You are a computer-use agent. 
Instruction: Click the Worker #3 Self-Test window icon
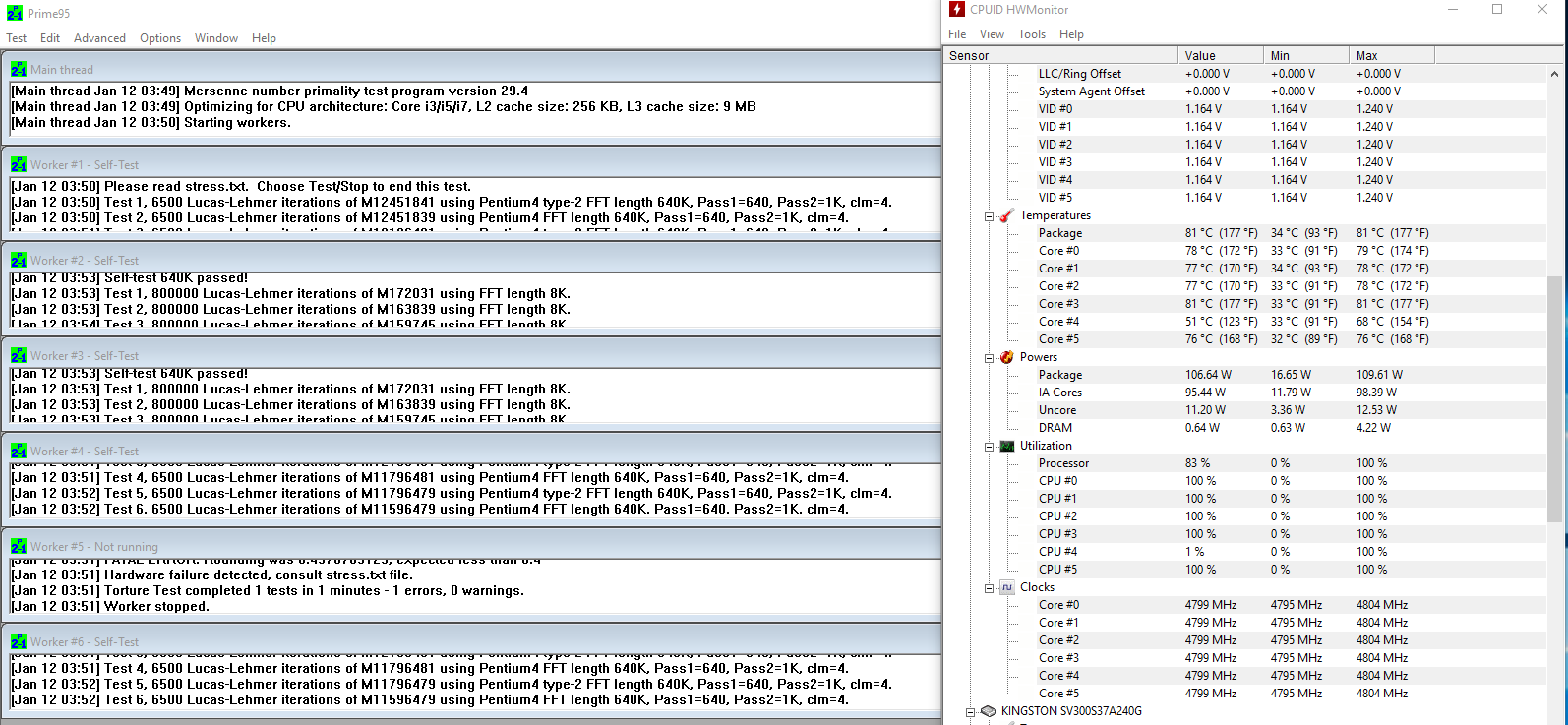click(x=19, y=356)
